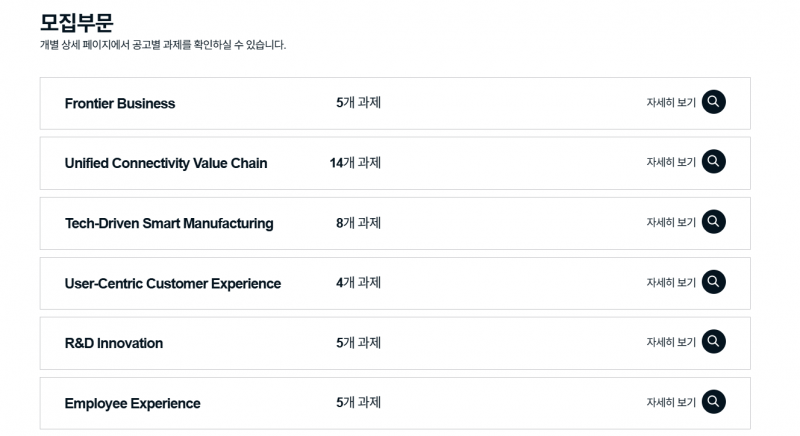Click Tech-Driven Smart Manufacturing heading

(169, 223)
